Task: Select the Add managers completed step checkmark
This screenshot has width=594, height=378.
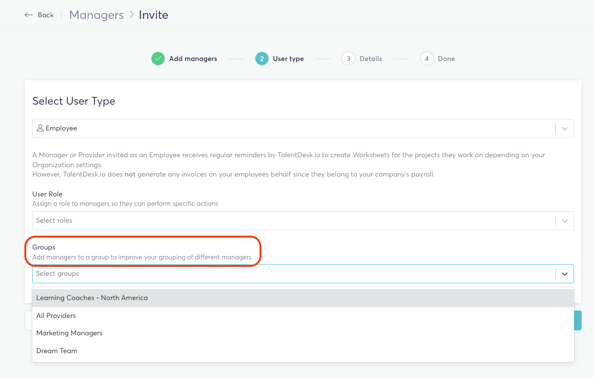Action: point(158,59)
